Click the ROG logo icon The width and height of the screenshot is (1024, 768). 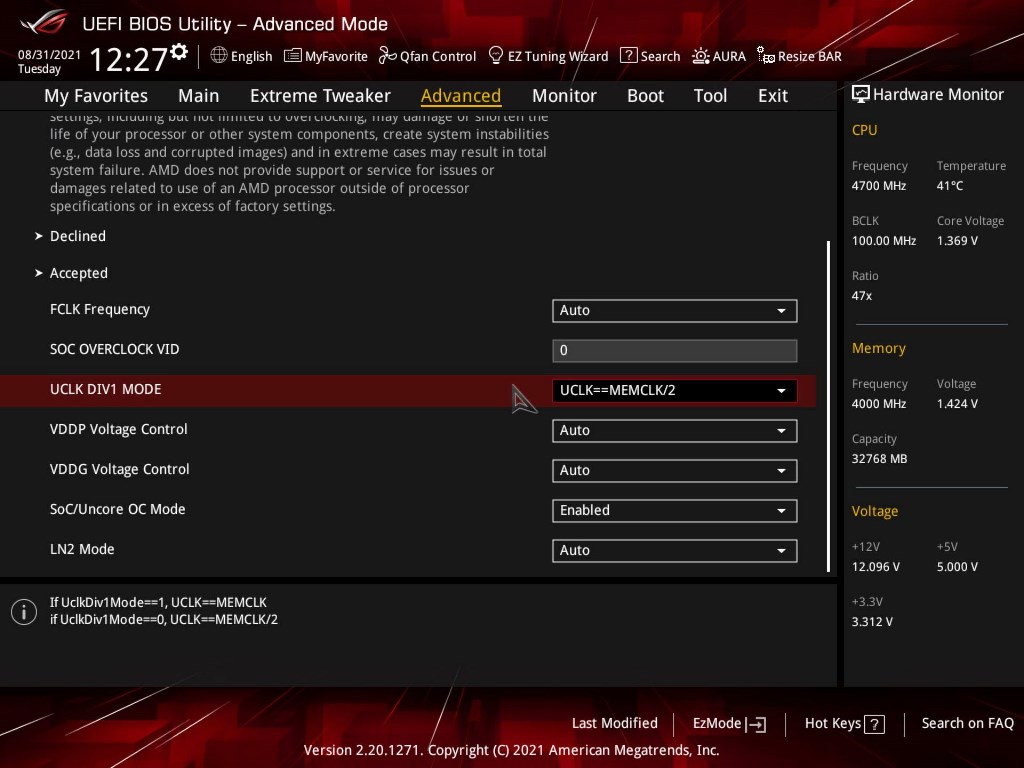[44, 23]
